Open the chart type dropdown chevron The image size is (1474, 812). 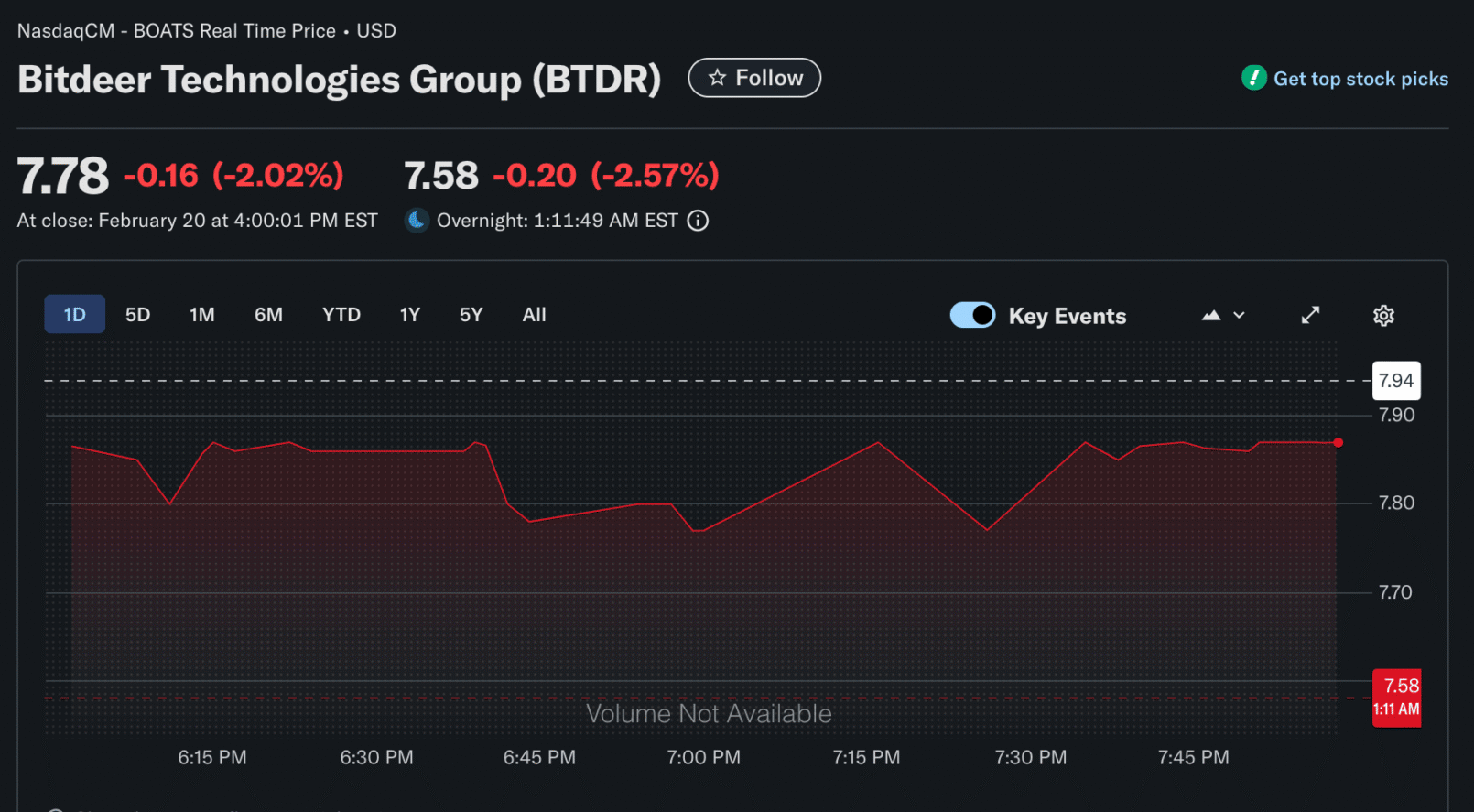pos(1240,316)
